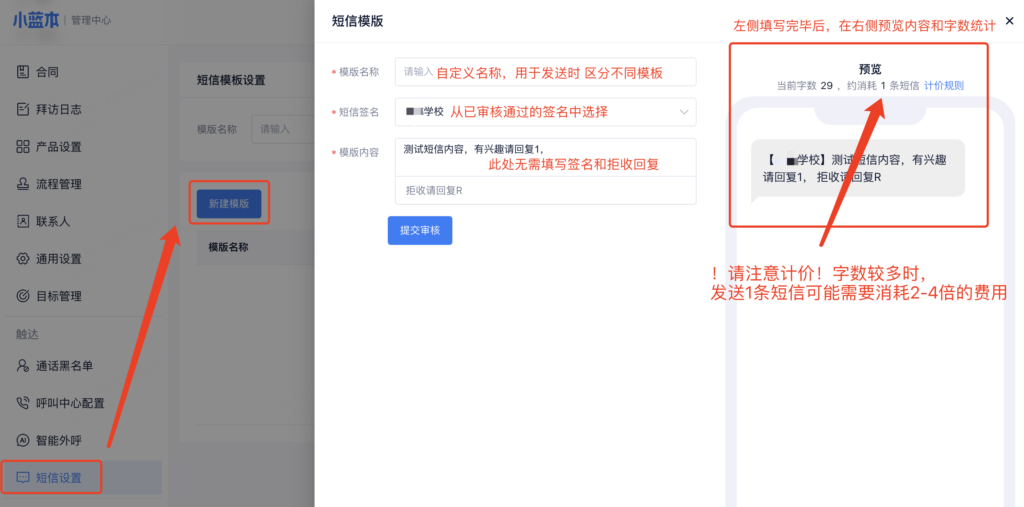Click the 目标管理 target icon

point(23,296)
